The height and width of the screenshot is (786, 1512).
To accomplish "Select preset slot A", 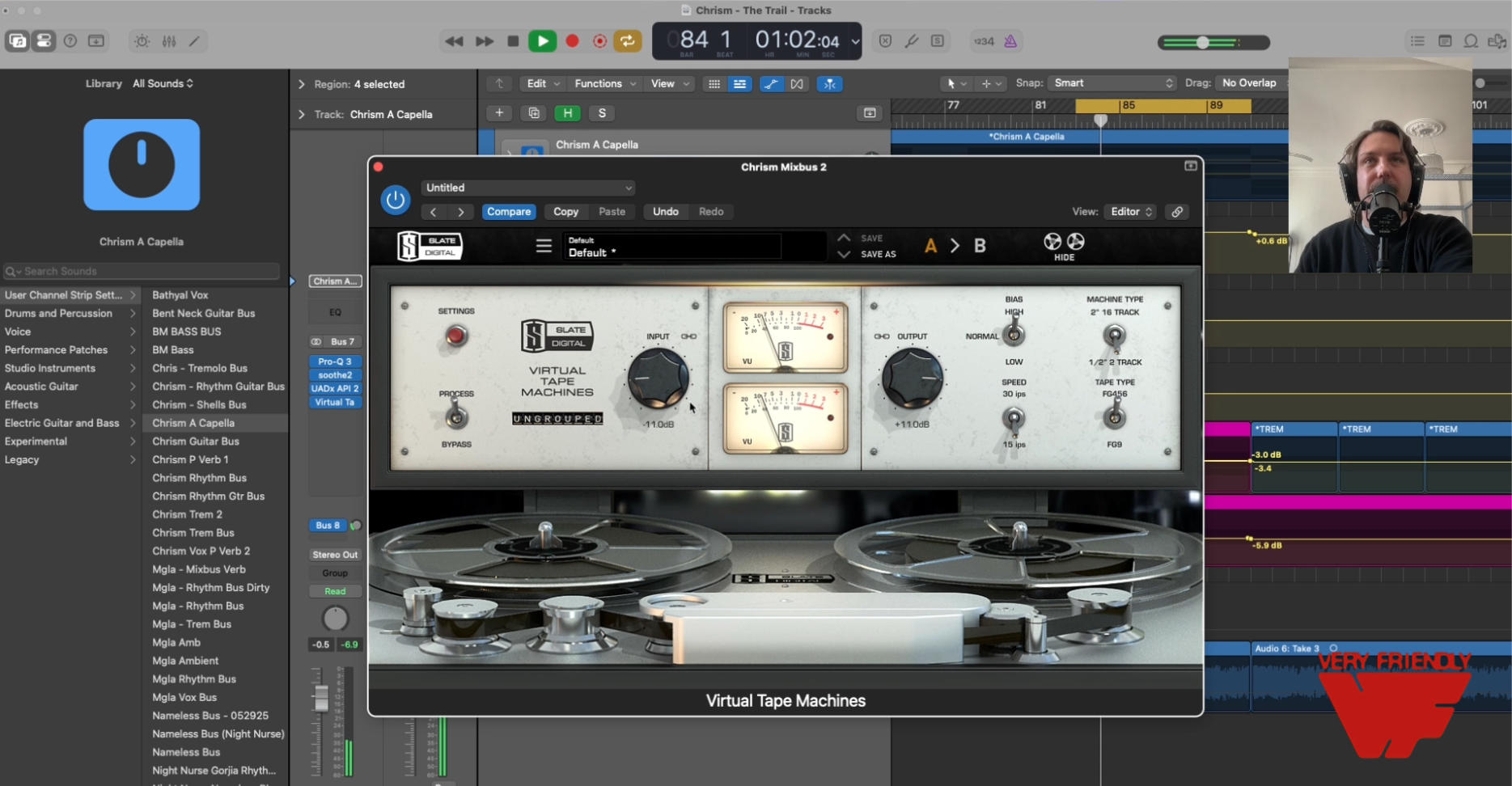I will (931, 246).
